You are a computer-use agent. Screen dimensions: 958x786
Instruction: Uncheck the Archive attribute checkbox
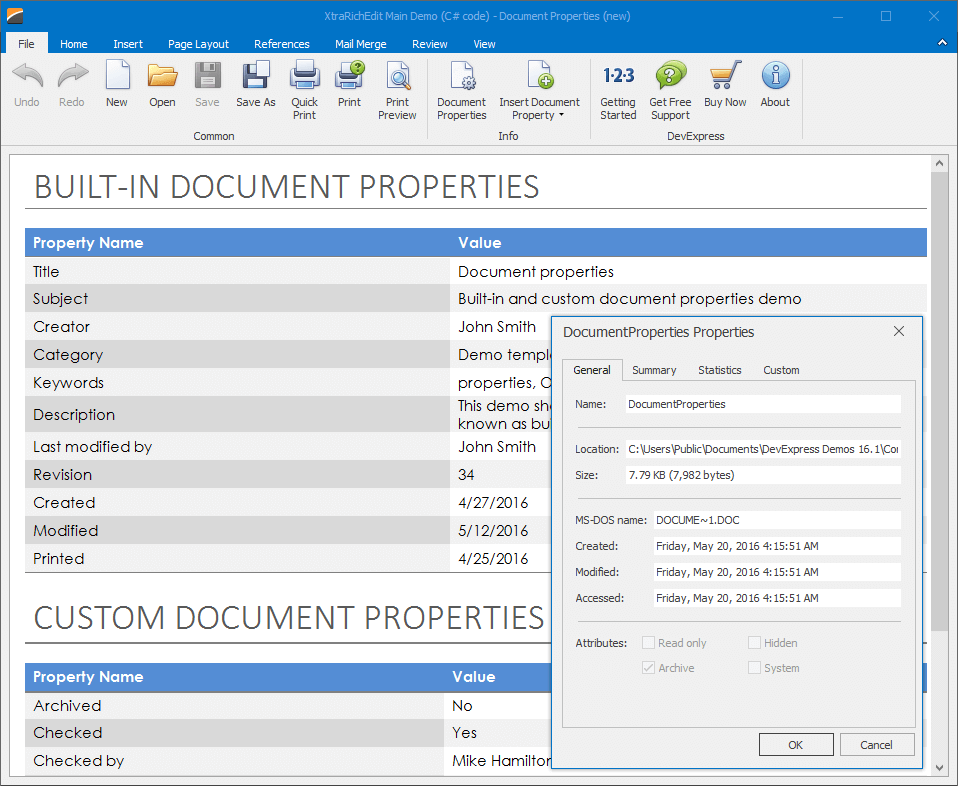pos(649,668)
